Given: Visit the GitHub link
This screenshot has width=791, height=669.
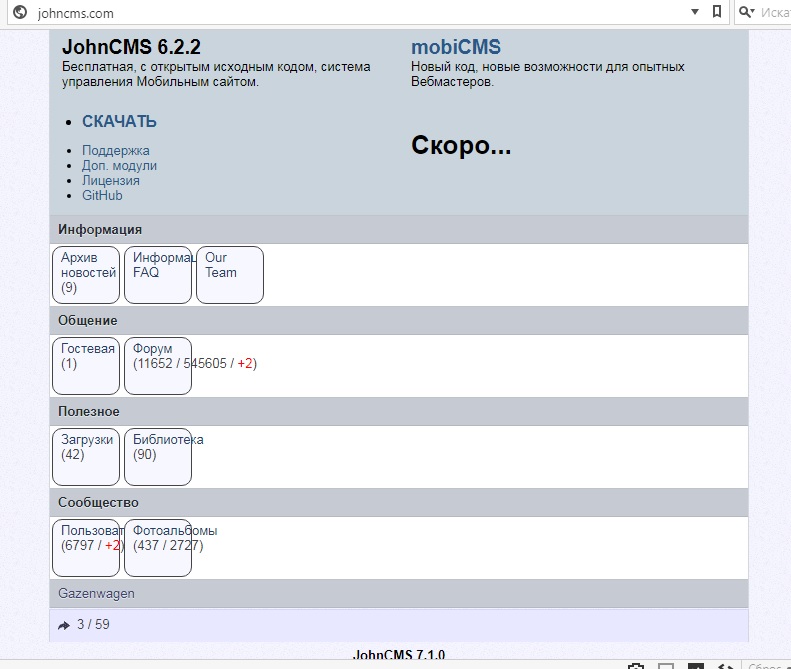Looking at the screenshot, I should click(x=102, y=196).
